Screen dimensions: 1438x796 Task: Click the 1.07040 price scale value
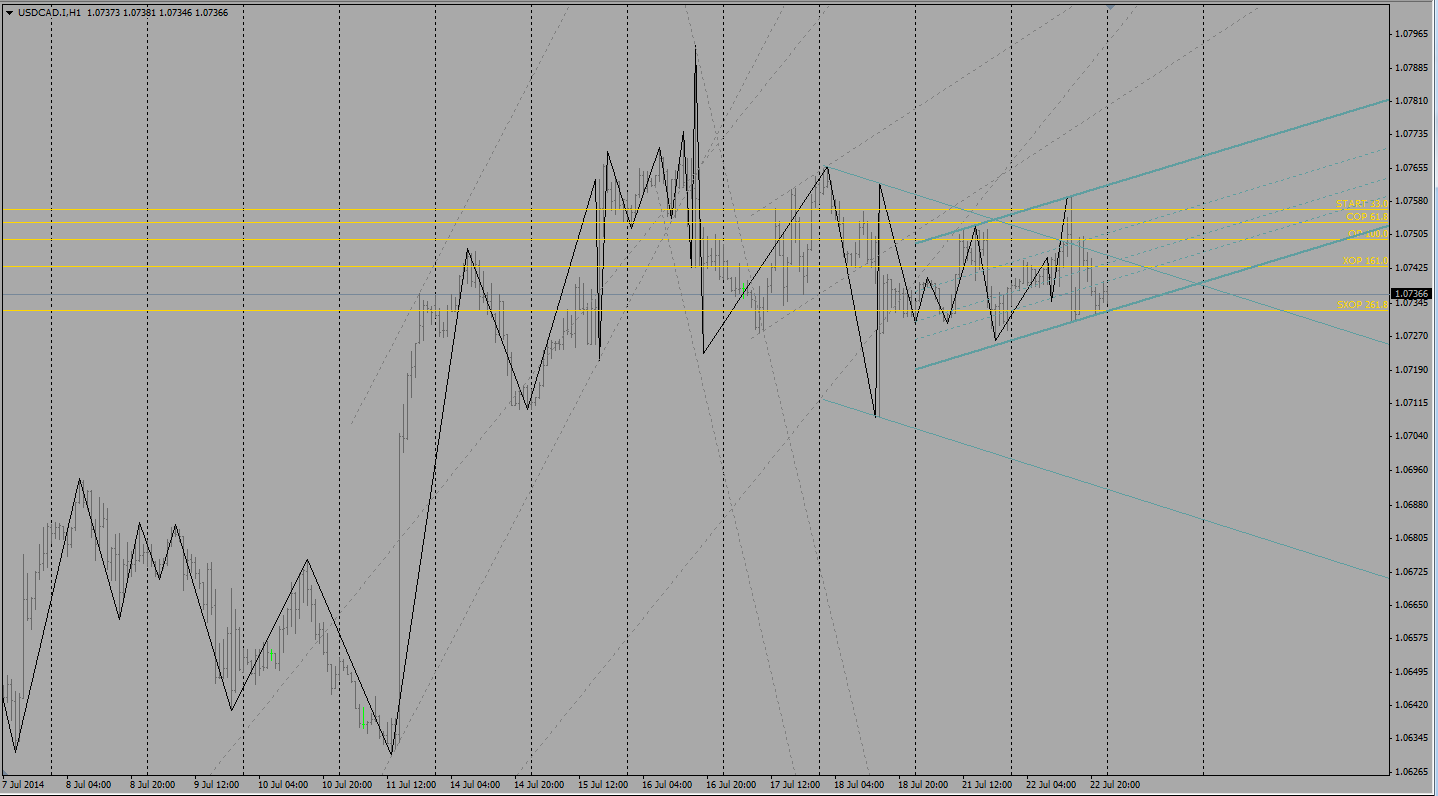[1412, 436]
